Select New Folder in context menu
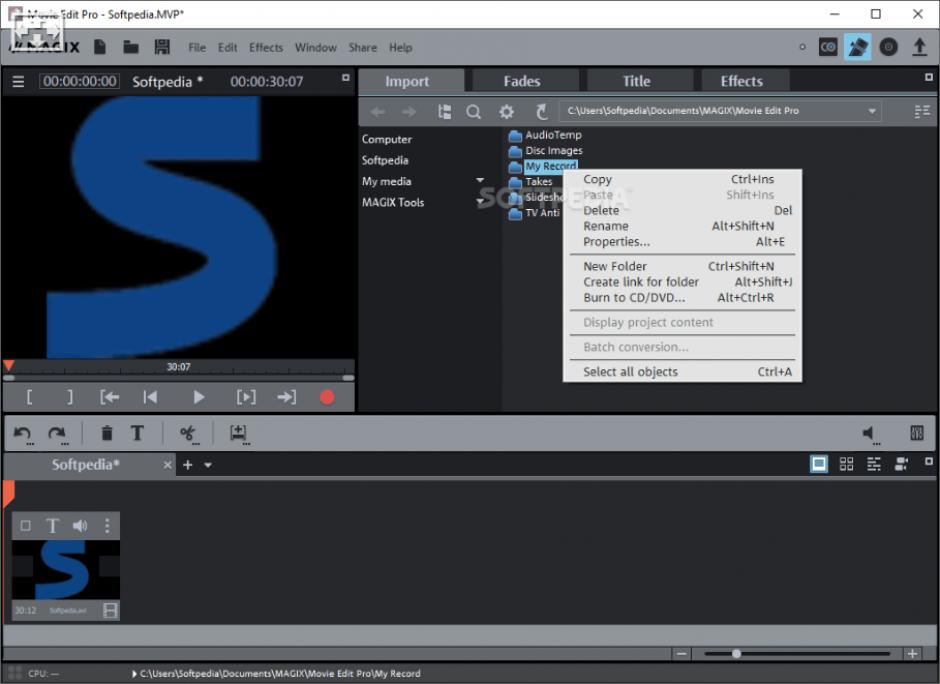Image resolution: width=940 pixels, height=684 pixels. 615,266
